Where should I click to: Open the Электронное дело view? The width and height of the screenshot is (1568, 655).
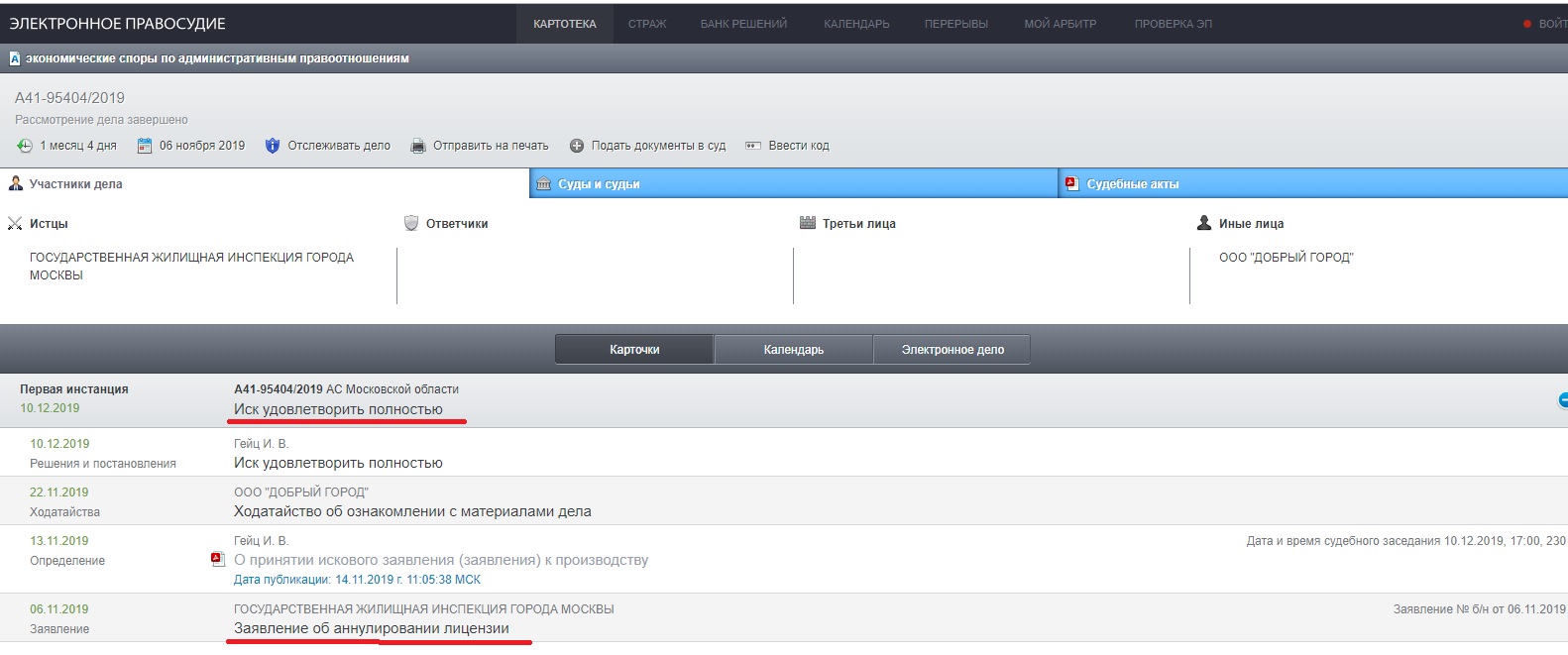tap(952, 350)
